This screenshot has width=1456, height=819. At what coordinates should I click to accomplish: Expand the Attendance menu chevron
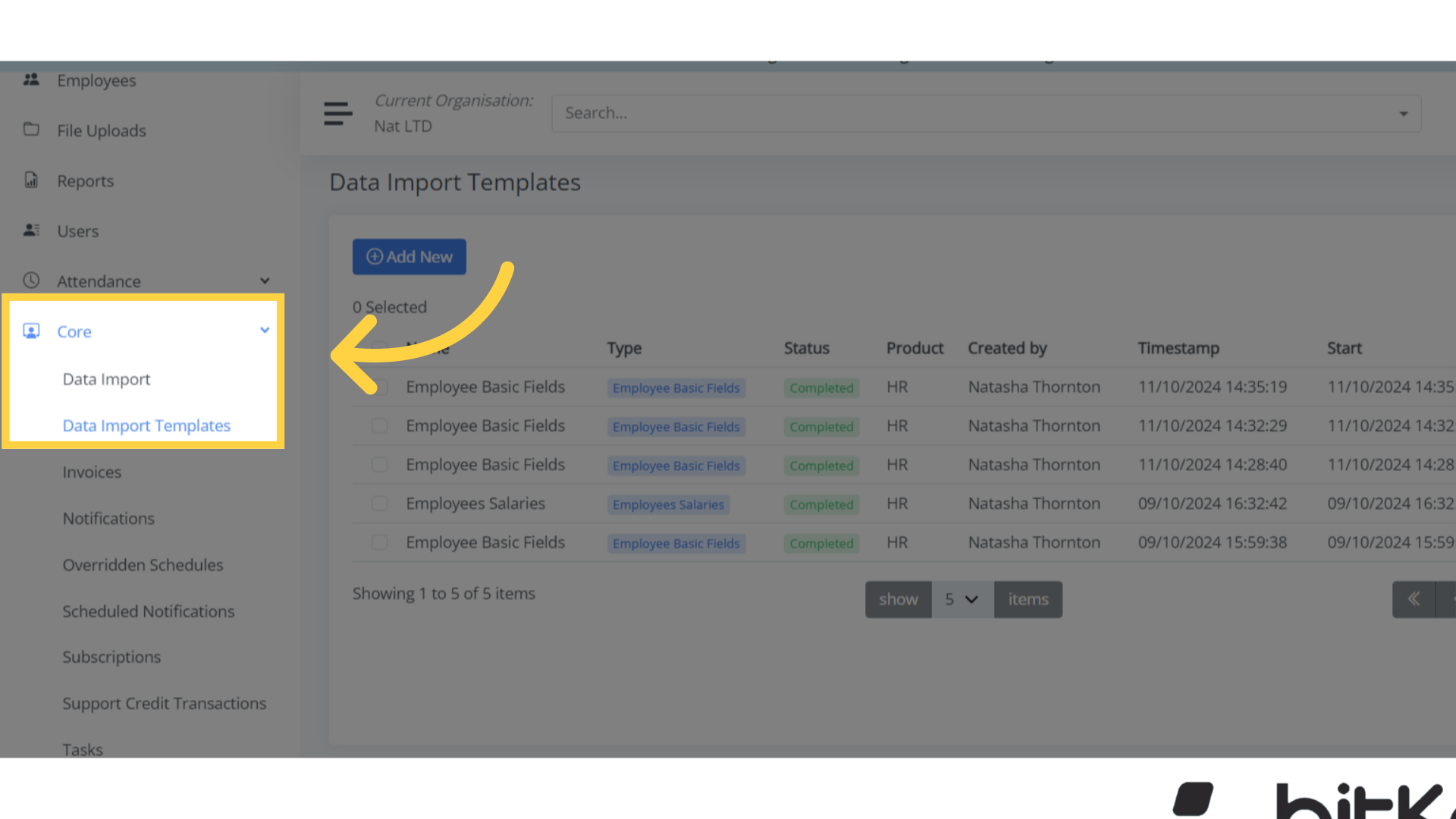[x=265, y=280]
